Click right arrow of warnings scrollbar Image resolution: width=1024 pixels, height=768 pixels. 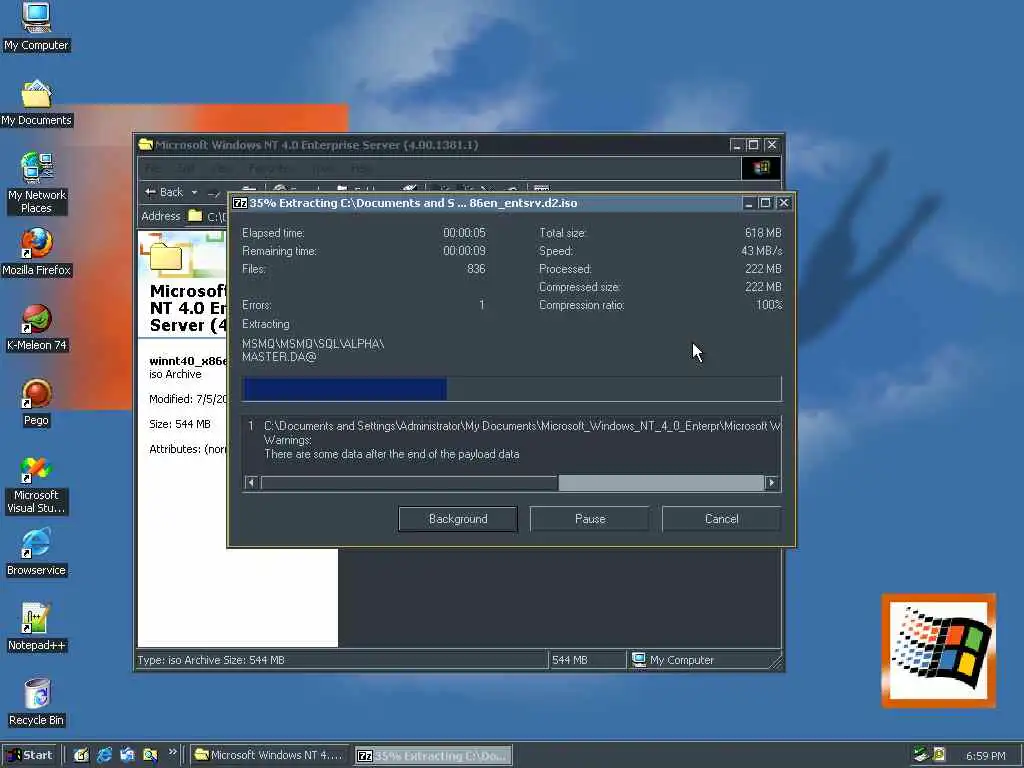coord(772,483)
